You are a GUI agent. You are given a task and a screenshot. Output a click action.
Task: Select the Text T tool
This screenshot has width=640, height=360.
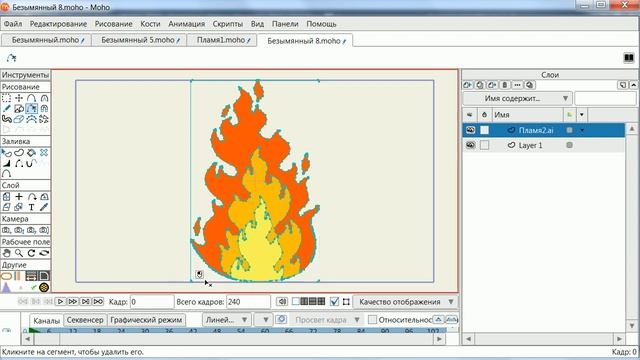click(31, 207)
